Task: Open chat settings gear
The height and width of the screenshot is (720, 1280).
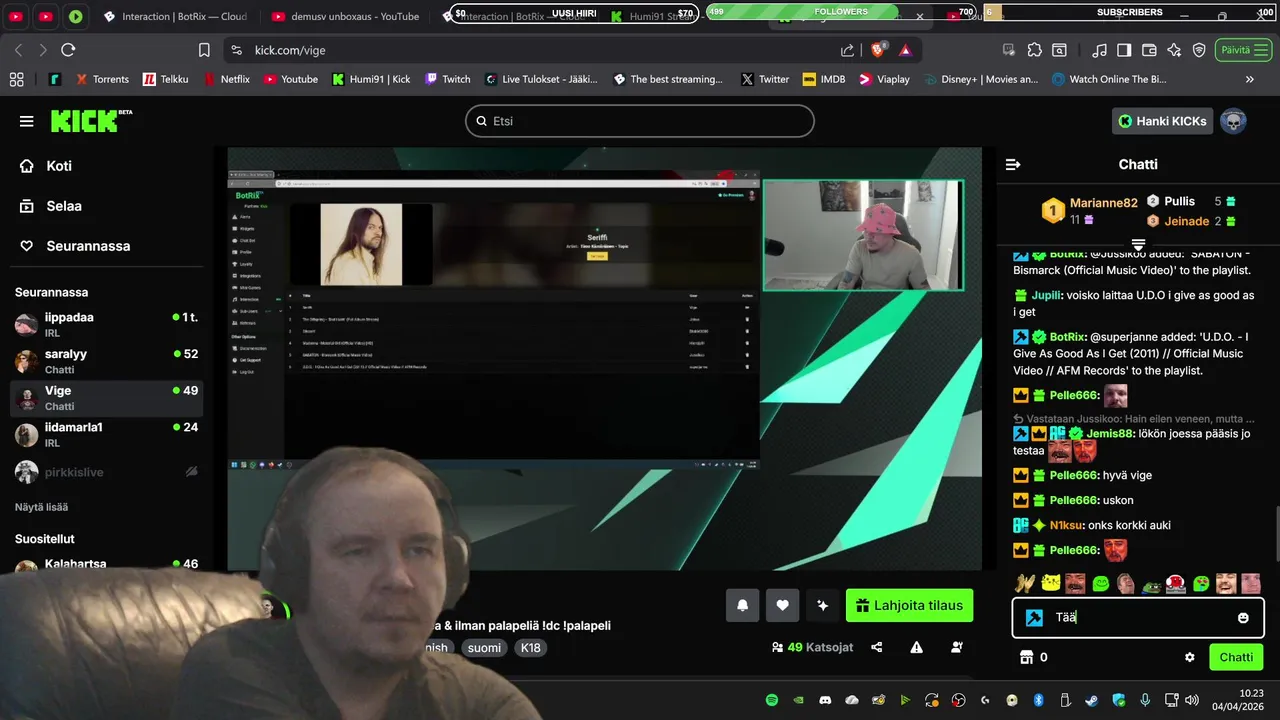Action: tap(1190, 657)
